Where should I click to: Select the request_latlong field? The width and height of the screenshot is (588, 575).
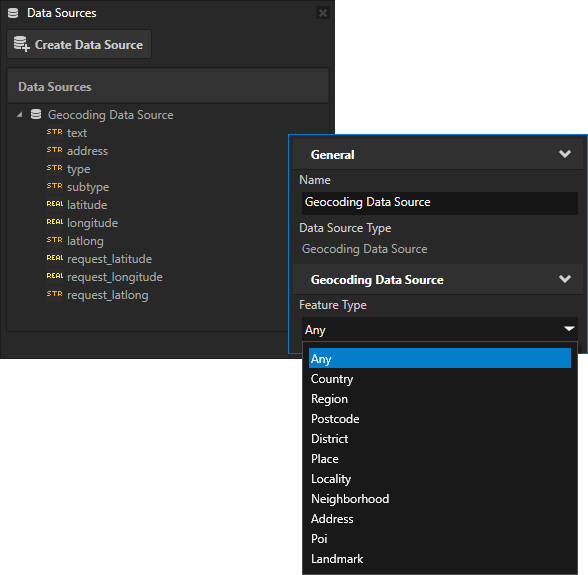tap(108, 295)
